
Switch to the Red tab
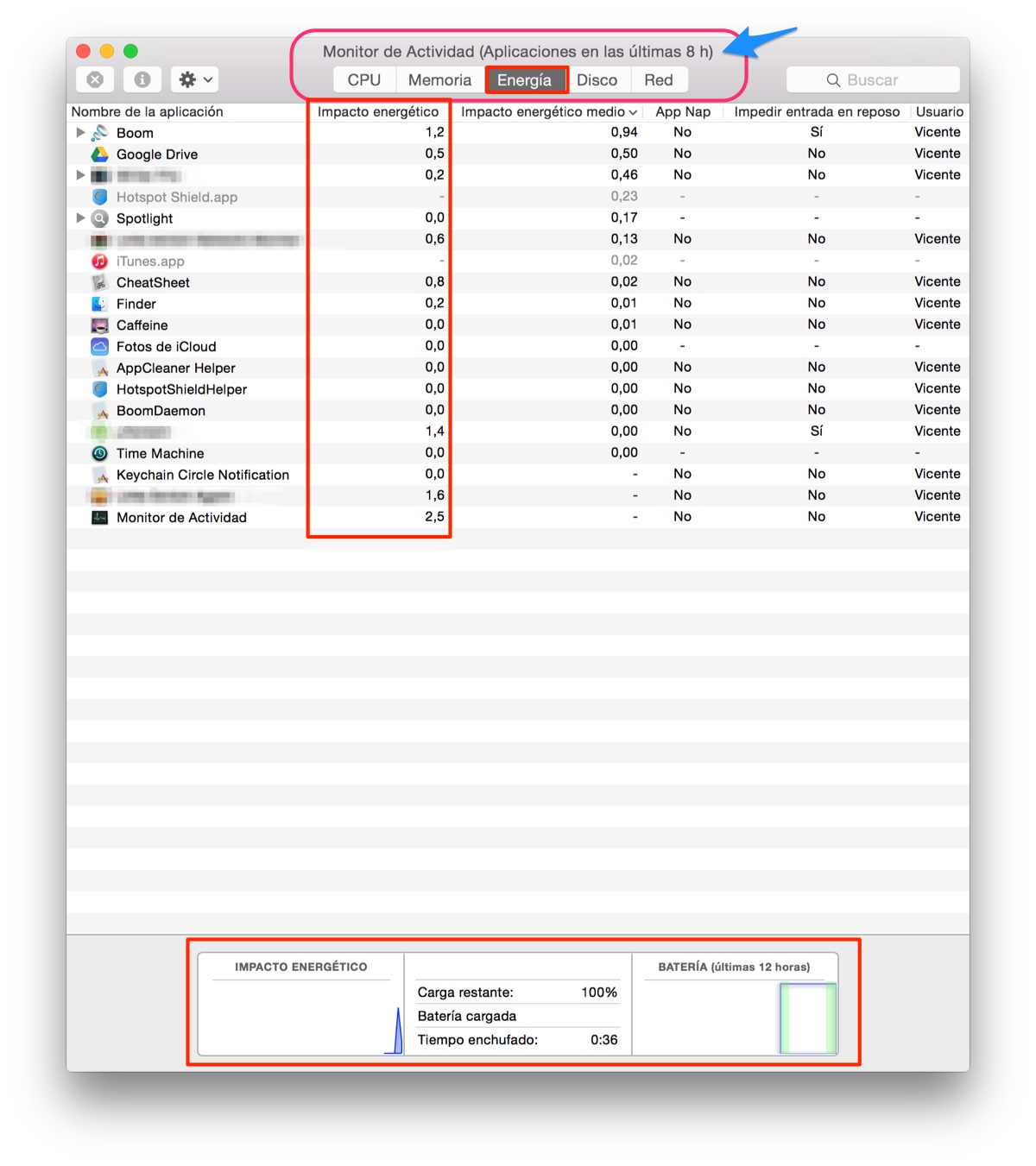(x=659, y=80)
